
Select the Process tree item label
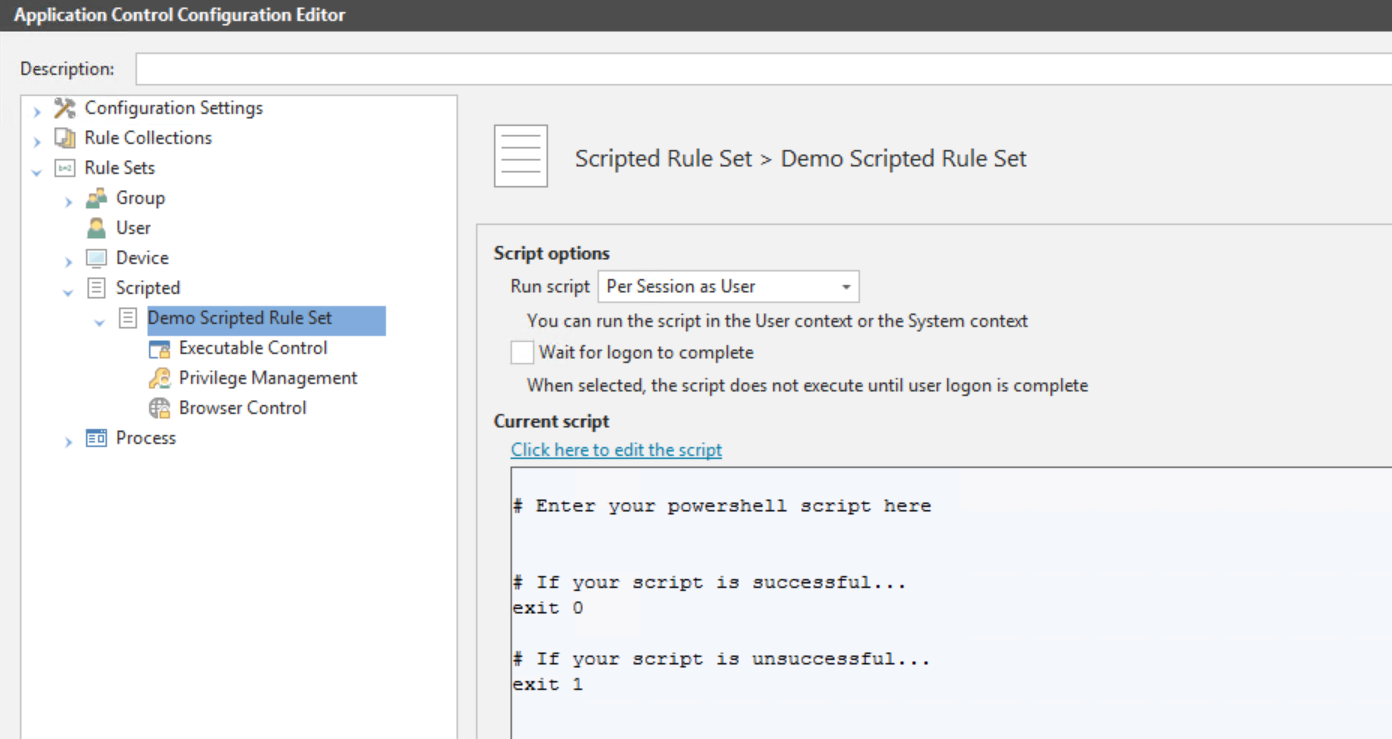tap(146, 438)
